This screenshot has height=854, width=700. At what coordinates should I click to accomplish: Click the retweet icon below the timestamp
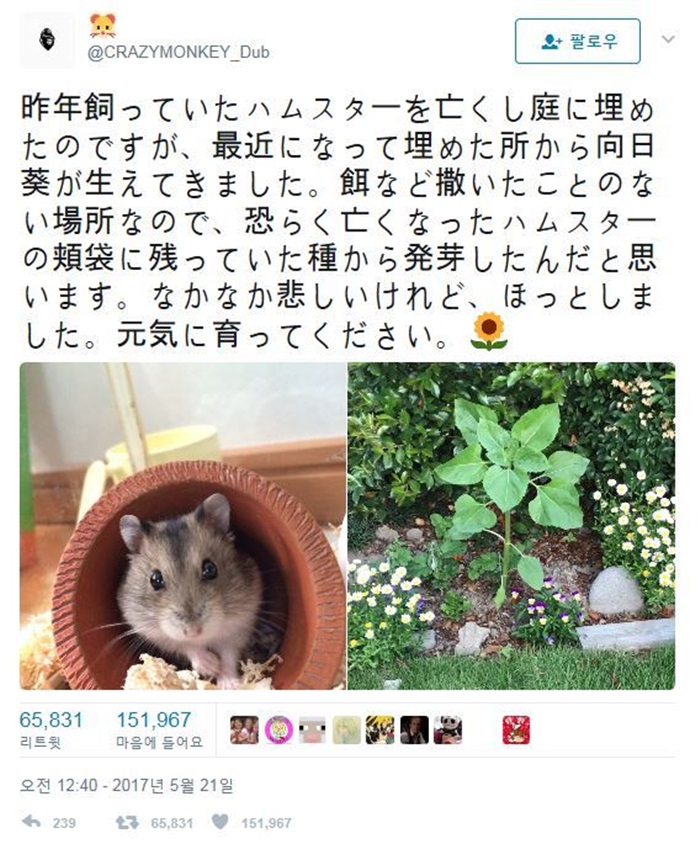coord(127,821)
